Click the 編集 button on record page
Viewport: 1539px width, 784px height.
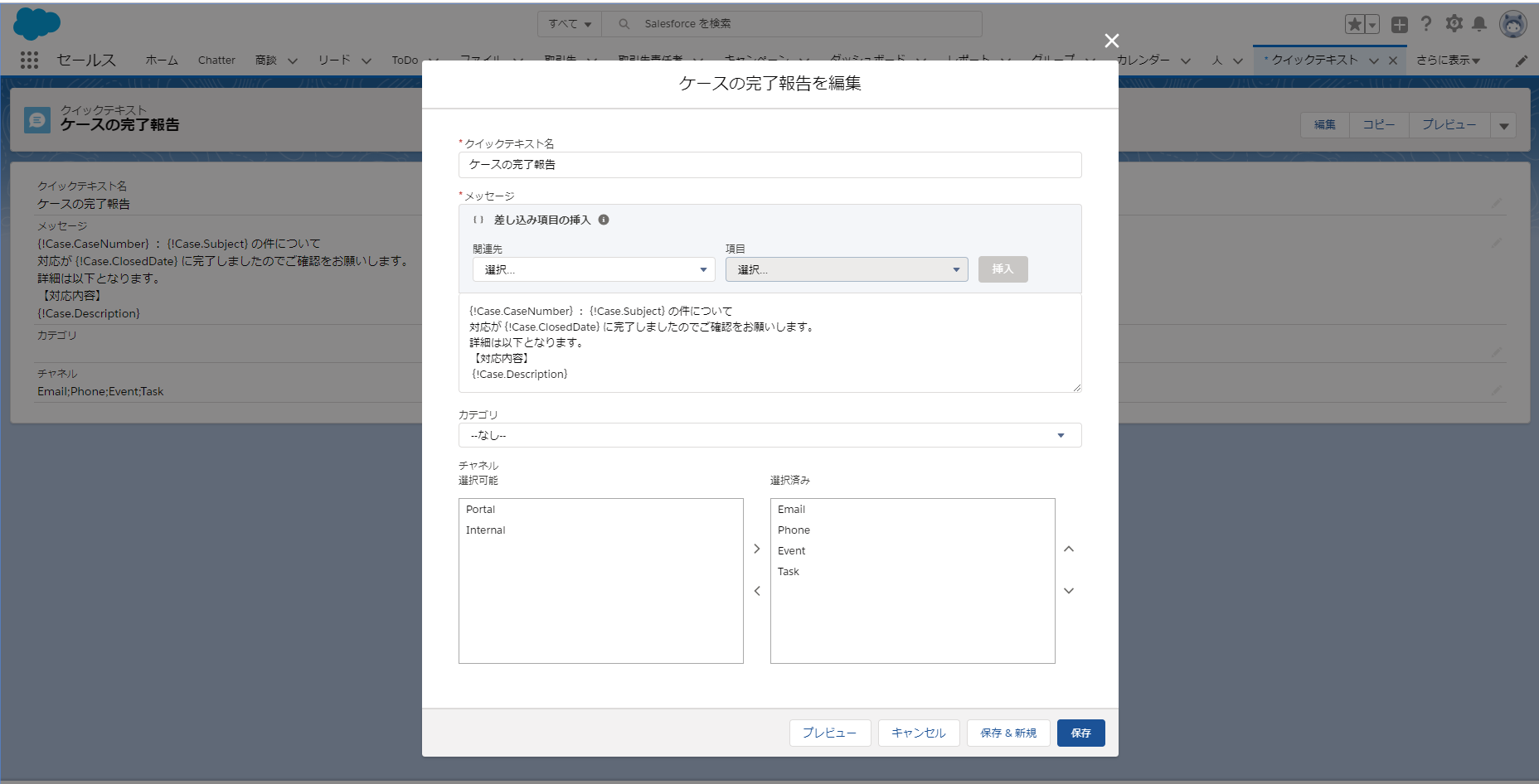click(x=1325, y=125)
